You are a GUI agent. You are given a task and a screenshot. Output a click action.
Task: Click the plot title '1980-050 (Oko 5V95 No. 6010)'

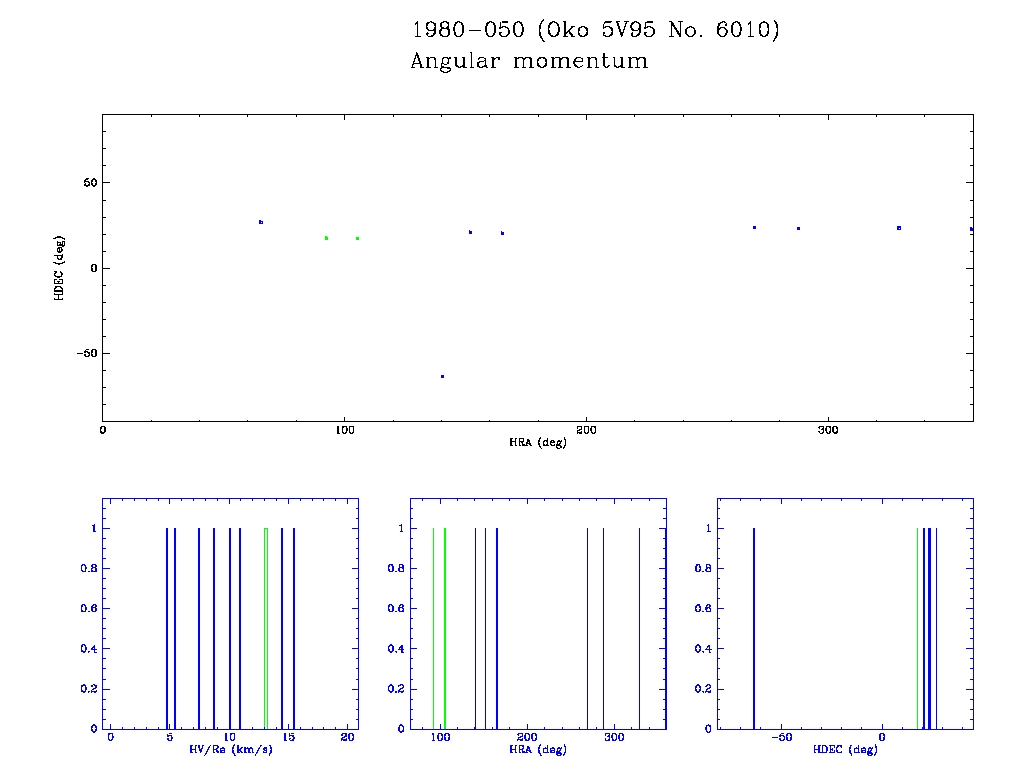click(x=595, y=31)
